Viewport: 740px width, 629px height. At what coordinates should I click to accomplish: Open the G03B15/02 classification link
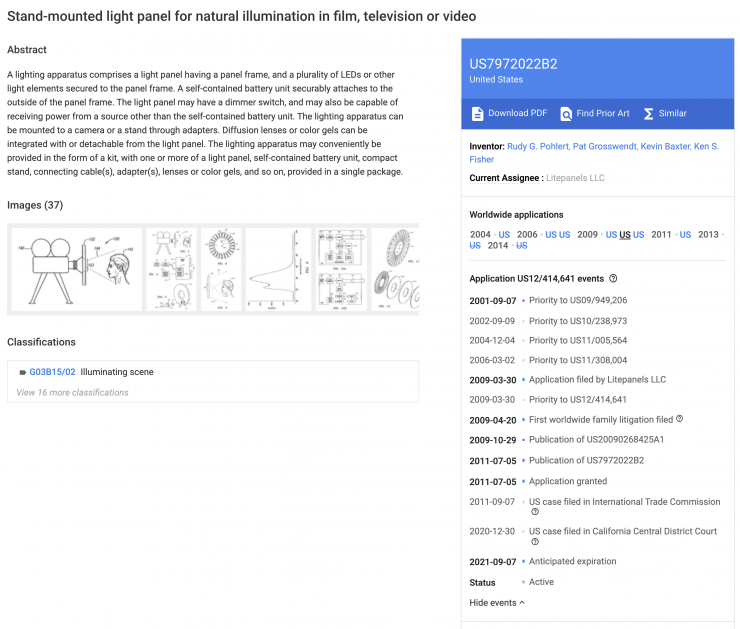pyautogui.click(x=52, y=372)
